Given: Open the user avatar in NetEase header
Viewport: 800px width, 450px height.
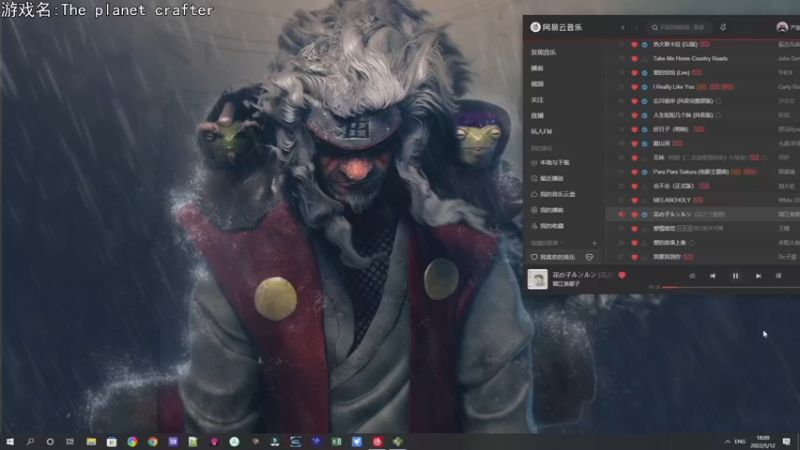Looking at the screenshot, I should 782,28.
